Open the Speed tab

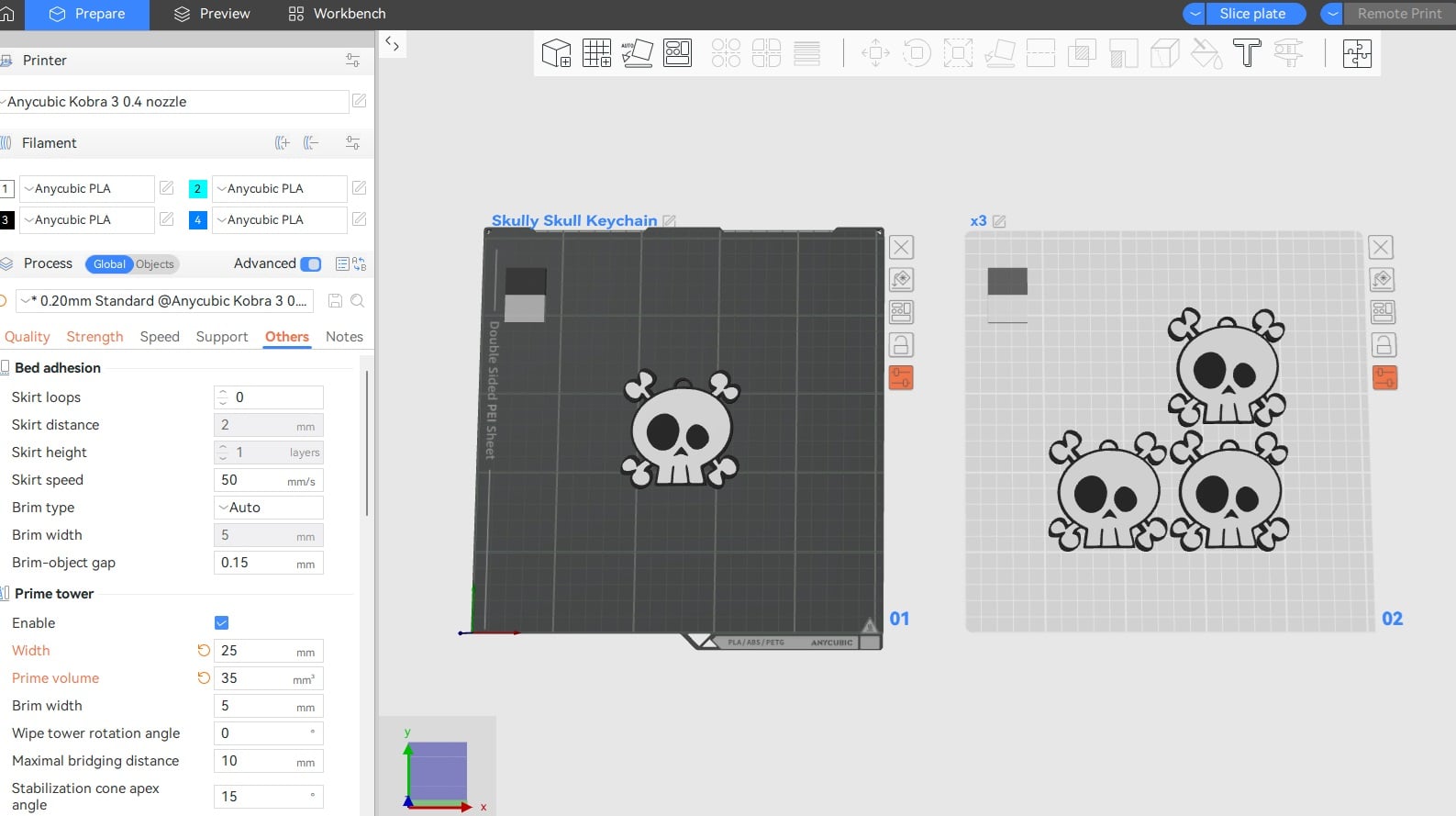(160, 337)
